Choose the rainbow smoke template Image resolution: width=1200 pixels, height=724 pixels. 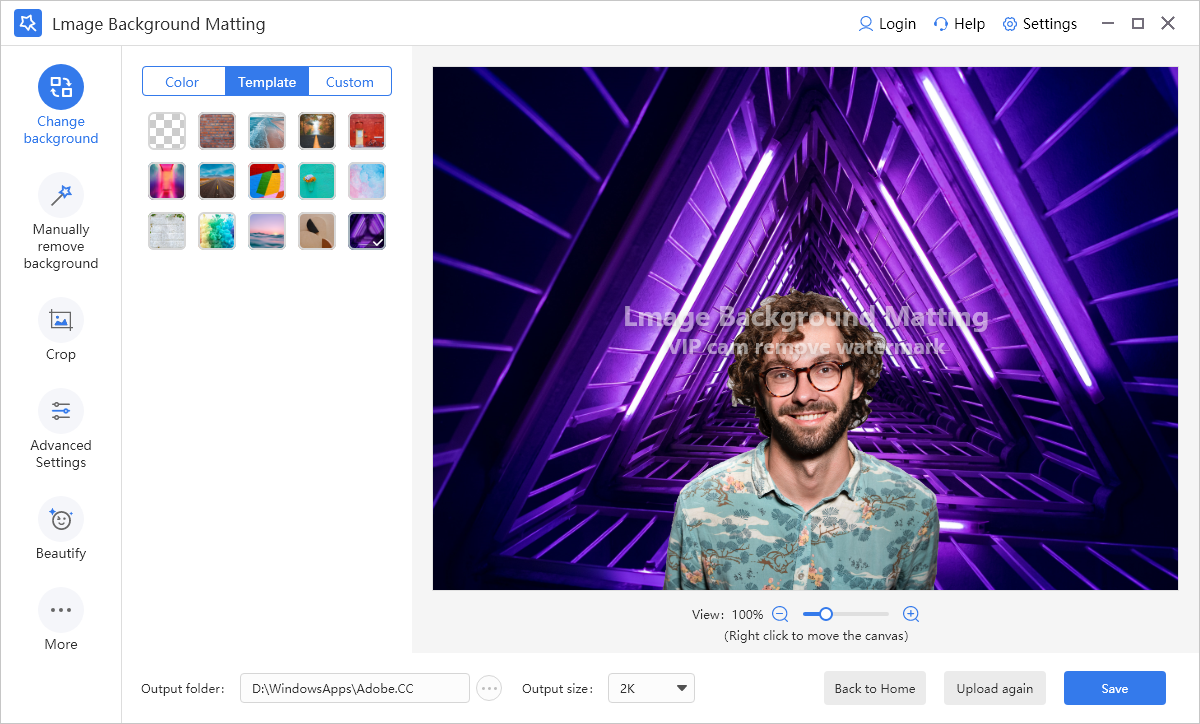(217, 231)
